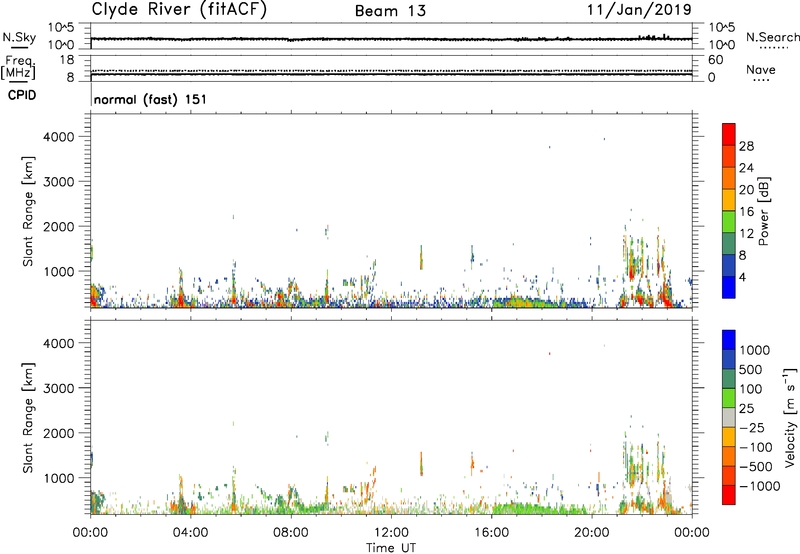Click the "4000" tick of the power panel

59,137
